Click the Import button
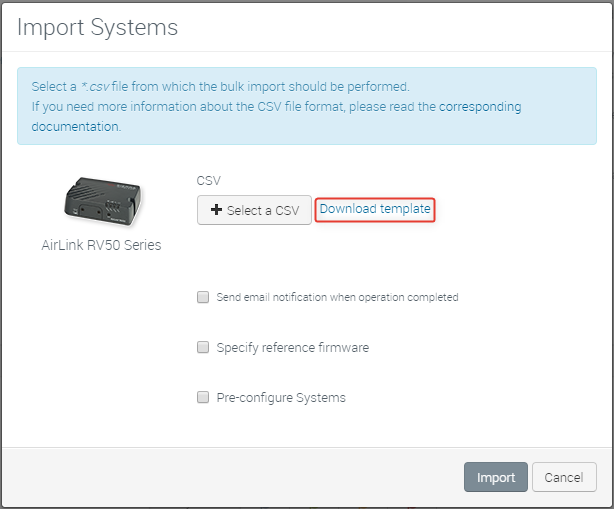This screenshot has height=509, width=614. tap(495, 477)
